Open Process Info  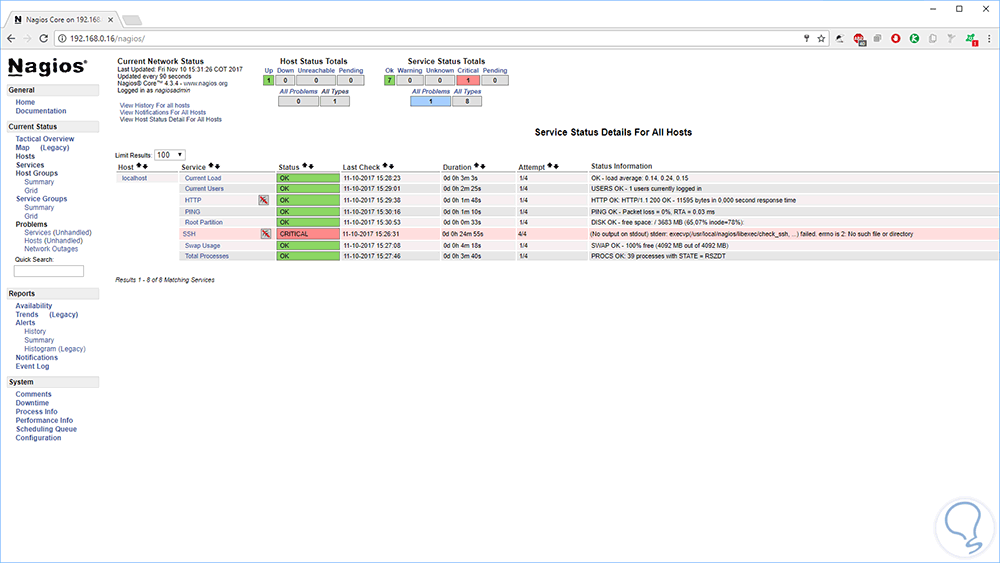pos(36,411)
